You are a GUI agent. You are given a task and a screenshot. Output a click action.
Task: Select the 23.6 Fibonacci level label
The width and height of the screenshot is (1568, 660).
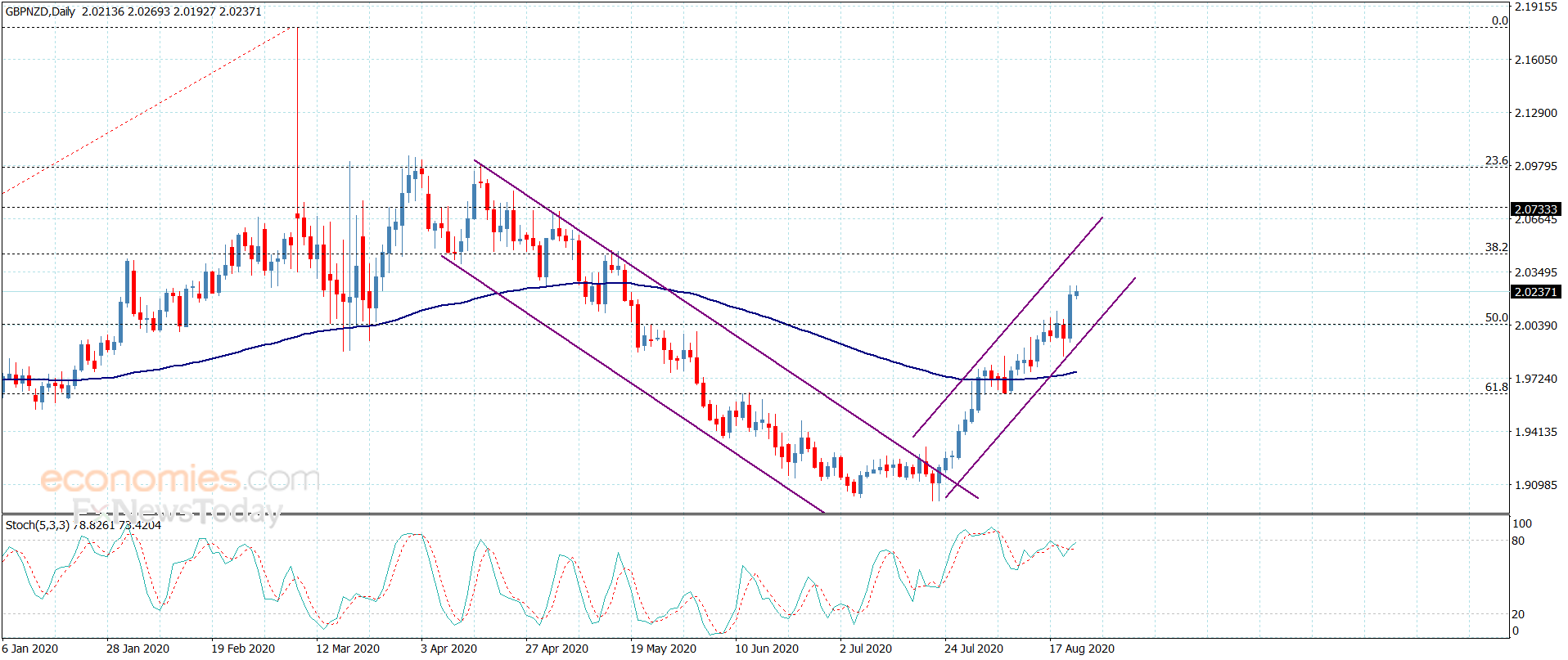pos(1497,161)
